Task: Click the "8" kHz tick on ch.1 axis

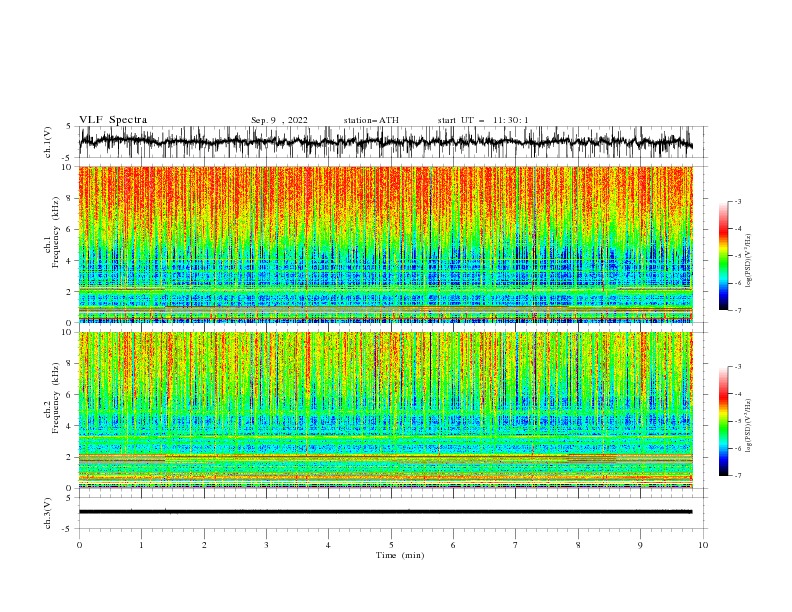Action: [x=70, y=198]
